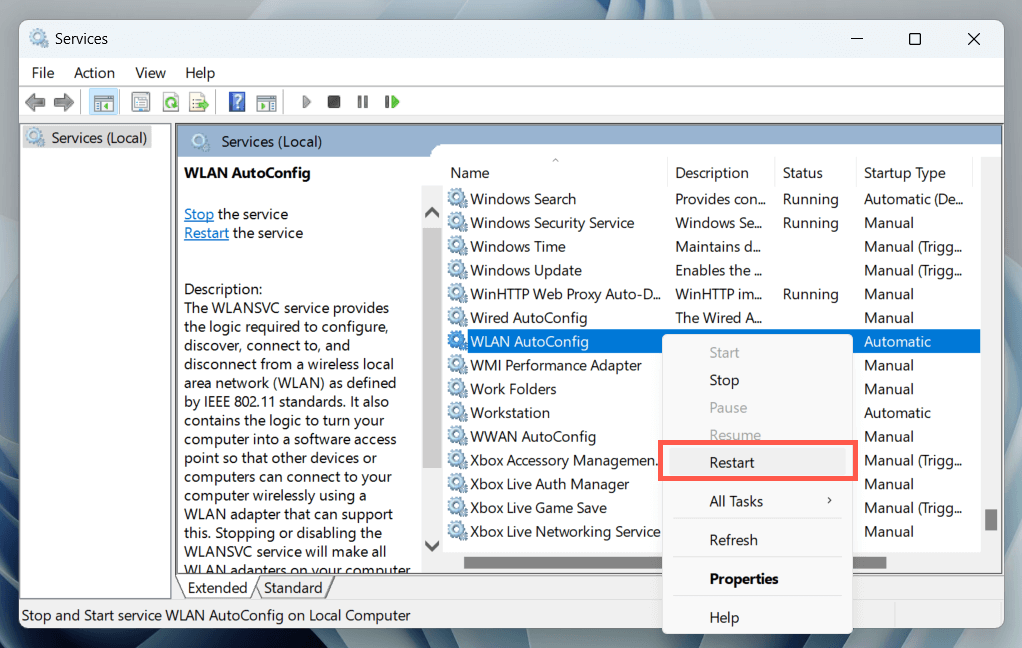The width and height of the screenshot is (1022, 648).
Task: Switch to the Extended tab
Action: click(216, 588)
